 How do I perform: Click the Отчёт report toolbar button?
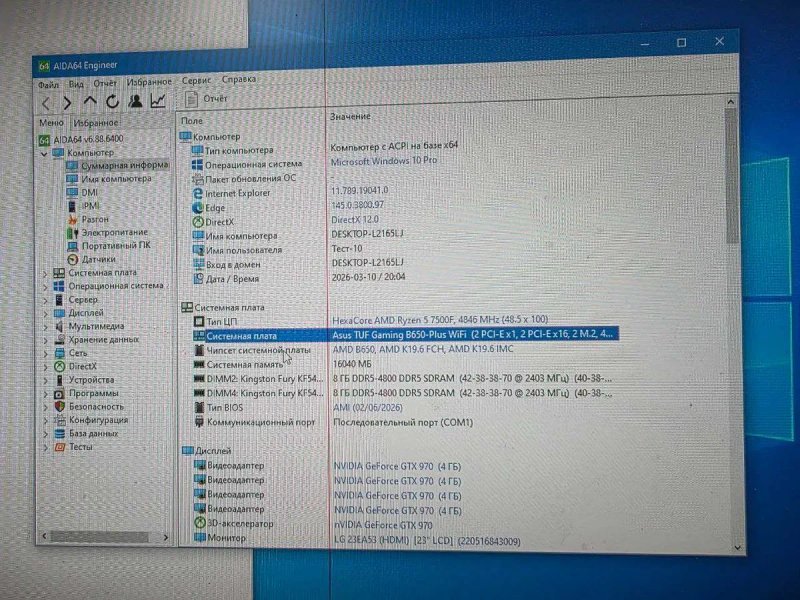(206, 99)
